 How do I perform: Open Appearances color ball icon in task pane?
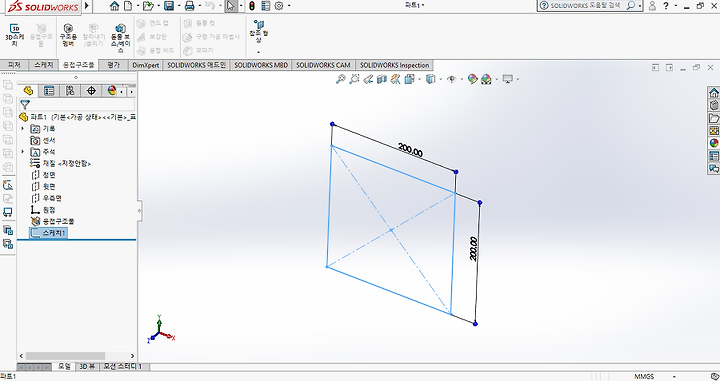pos(714,143)
